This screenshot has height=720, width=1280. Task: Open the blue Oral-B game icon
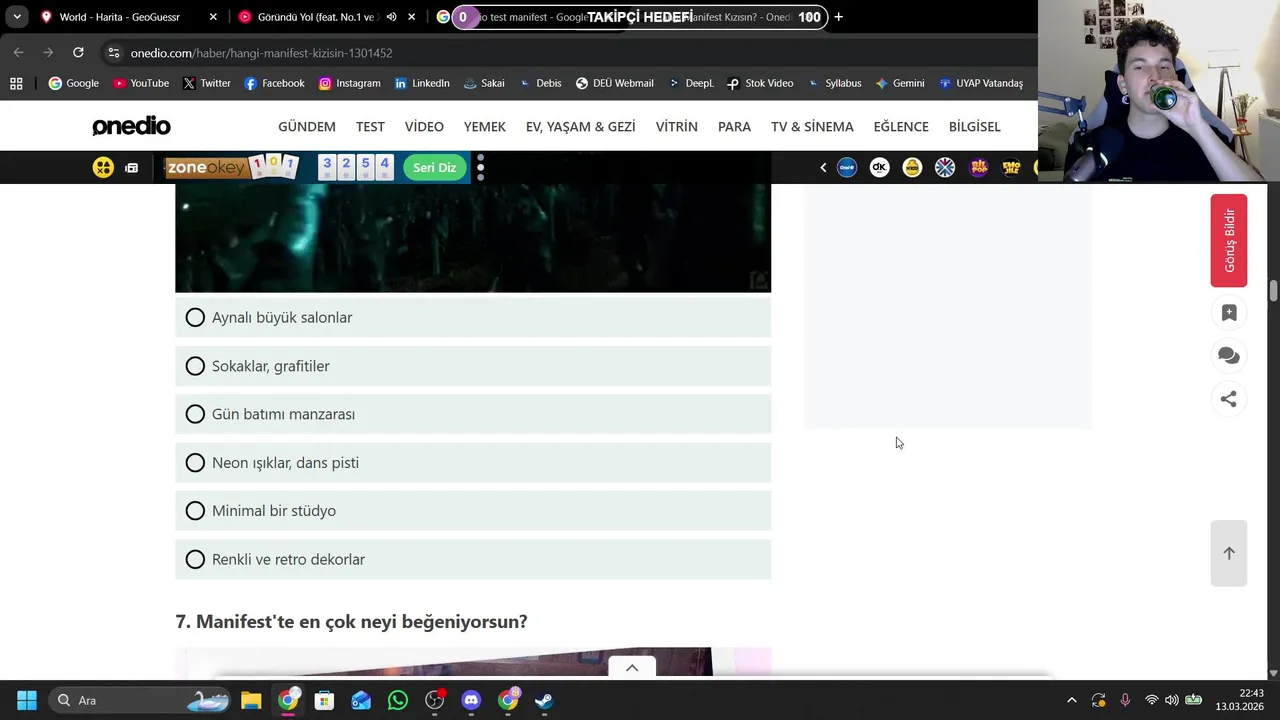[847, 167]
